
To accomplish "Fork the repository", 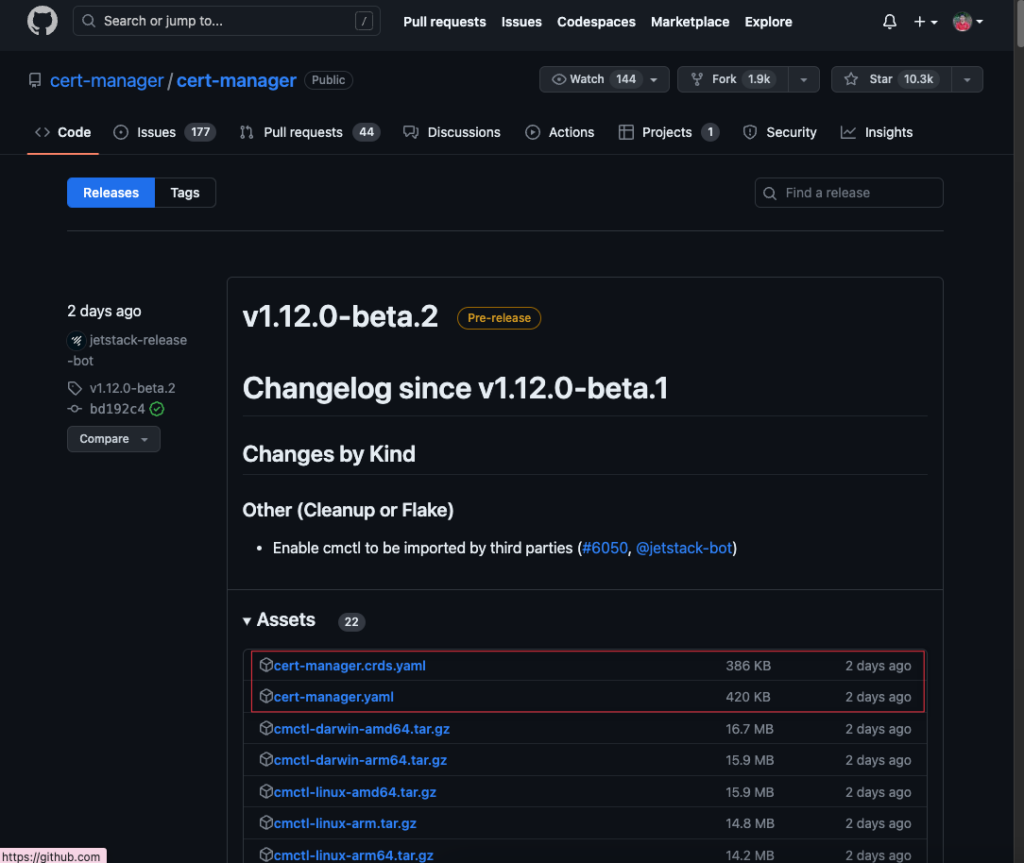I will (733, 79).
